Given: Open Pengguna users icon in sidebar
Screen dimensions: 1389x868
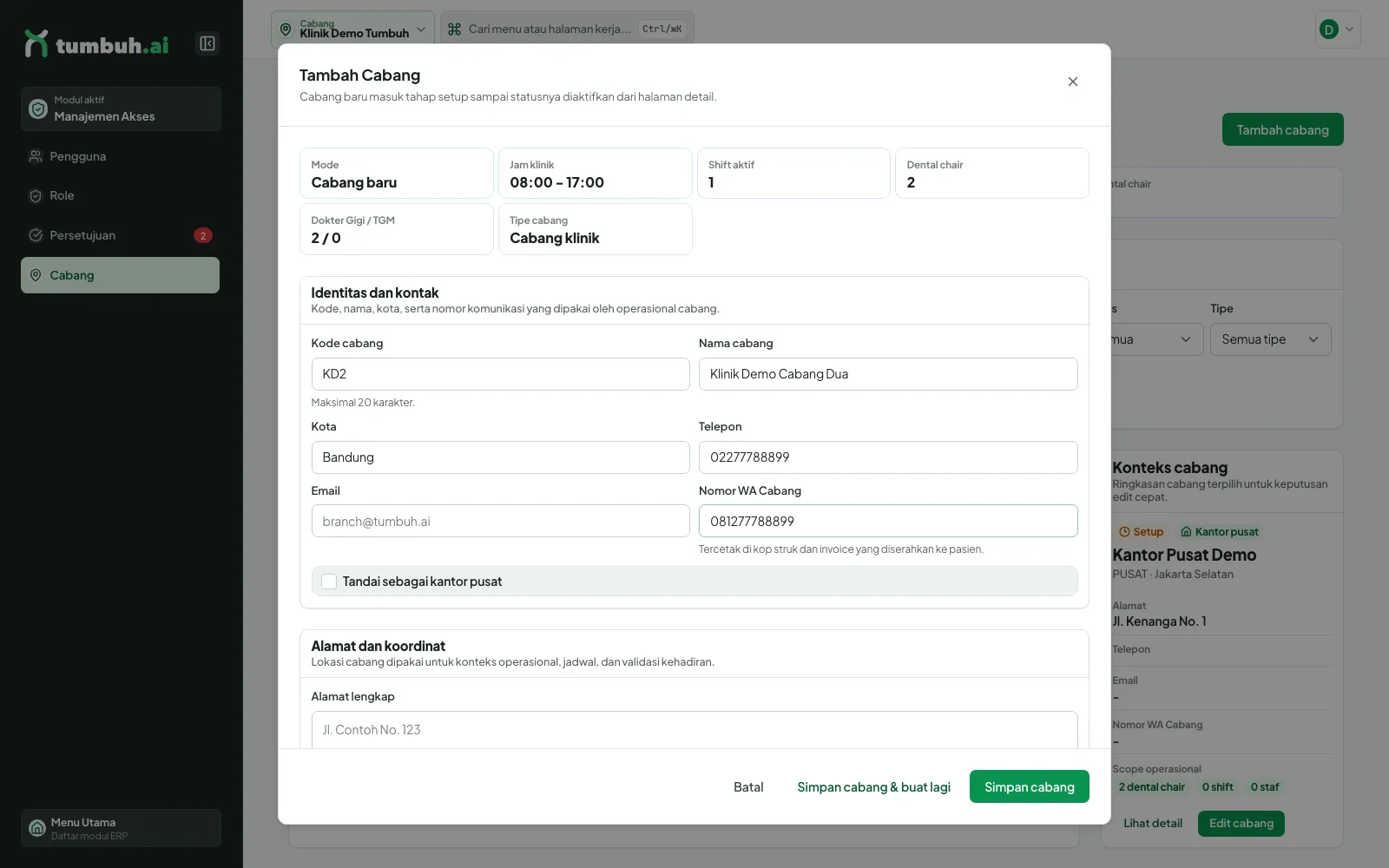Looking at the screenshot, I should (x=36, y=156).
